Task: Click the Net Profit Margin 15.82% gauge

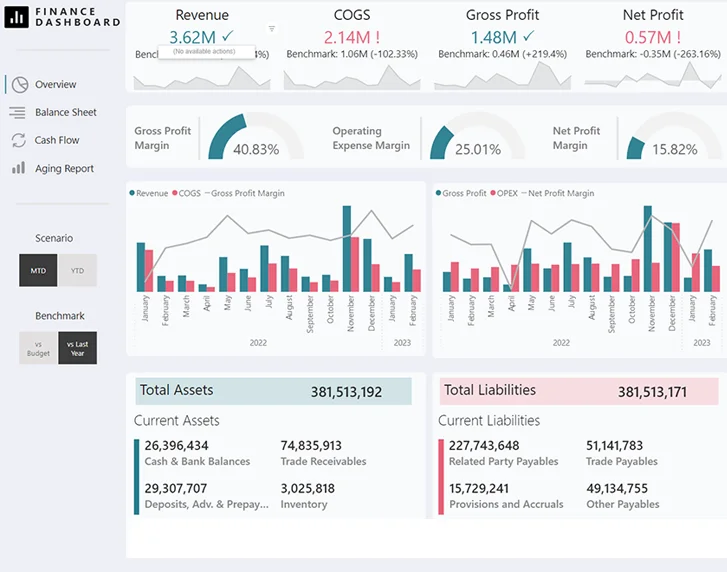Action: 675,137
